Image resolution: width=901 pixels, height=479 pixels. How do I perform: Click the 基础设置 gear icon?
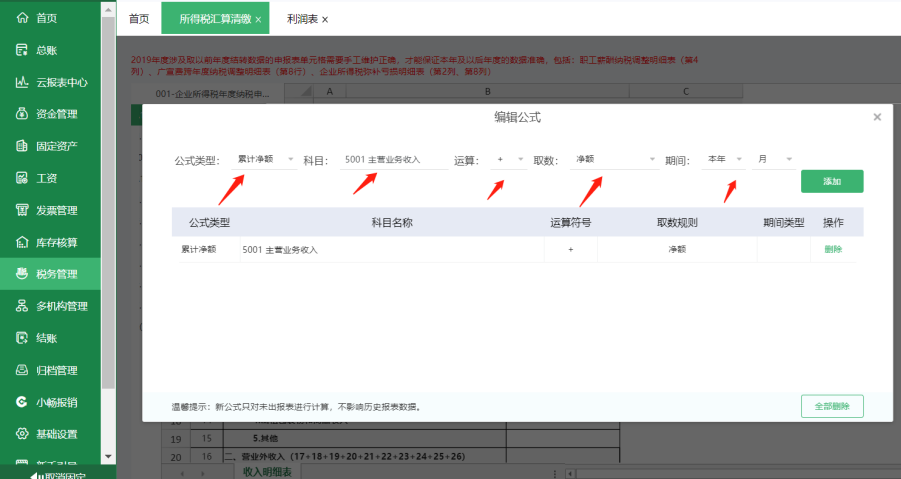click(21, 434)
